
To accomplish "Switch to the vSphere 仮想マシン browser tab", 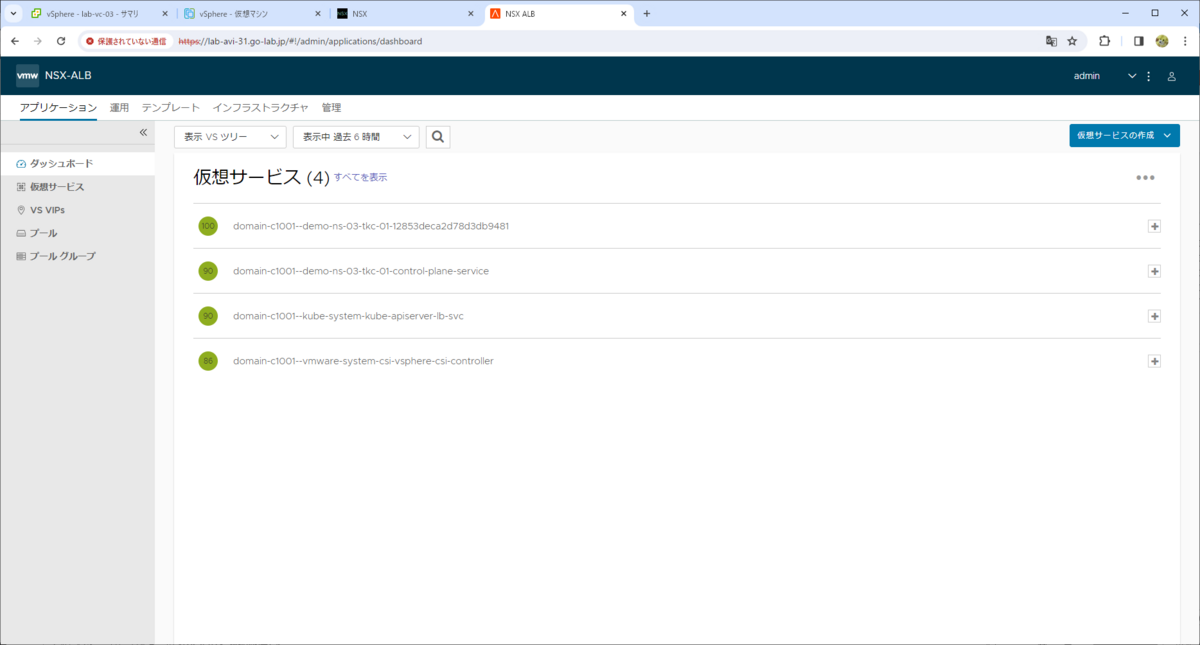I will 252,14.
